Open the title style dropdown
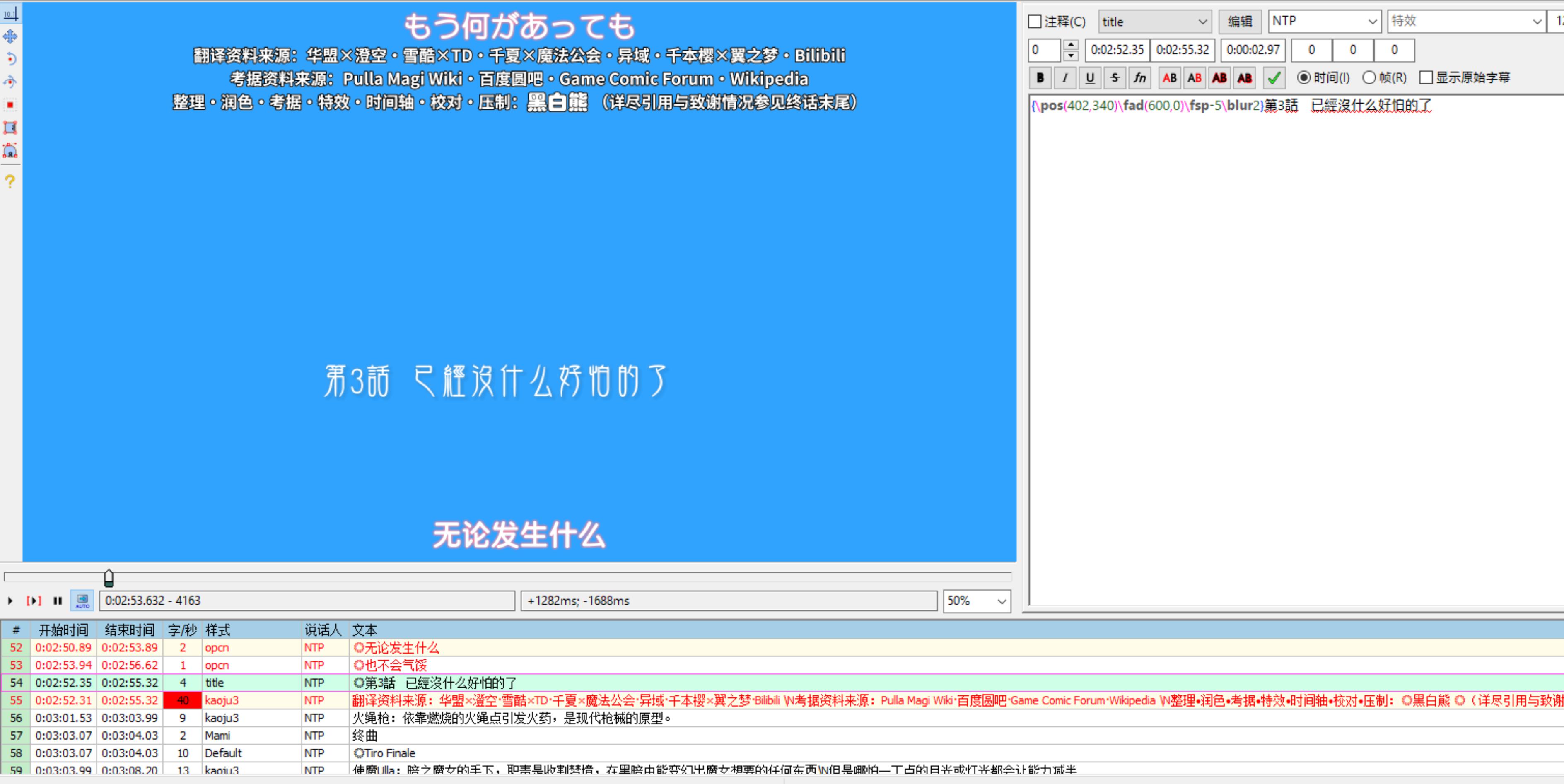This screenshot has width=1564, height=784. click(x=1154, y=22)
